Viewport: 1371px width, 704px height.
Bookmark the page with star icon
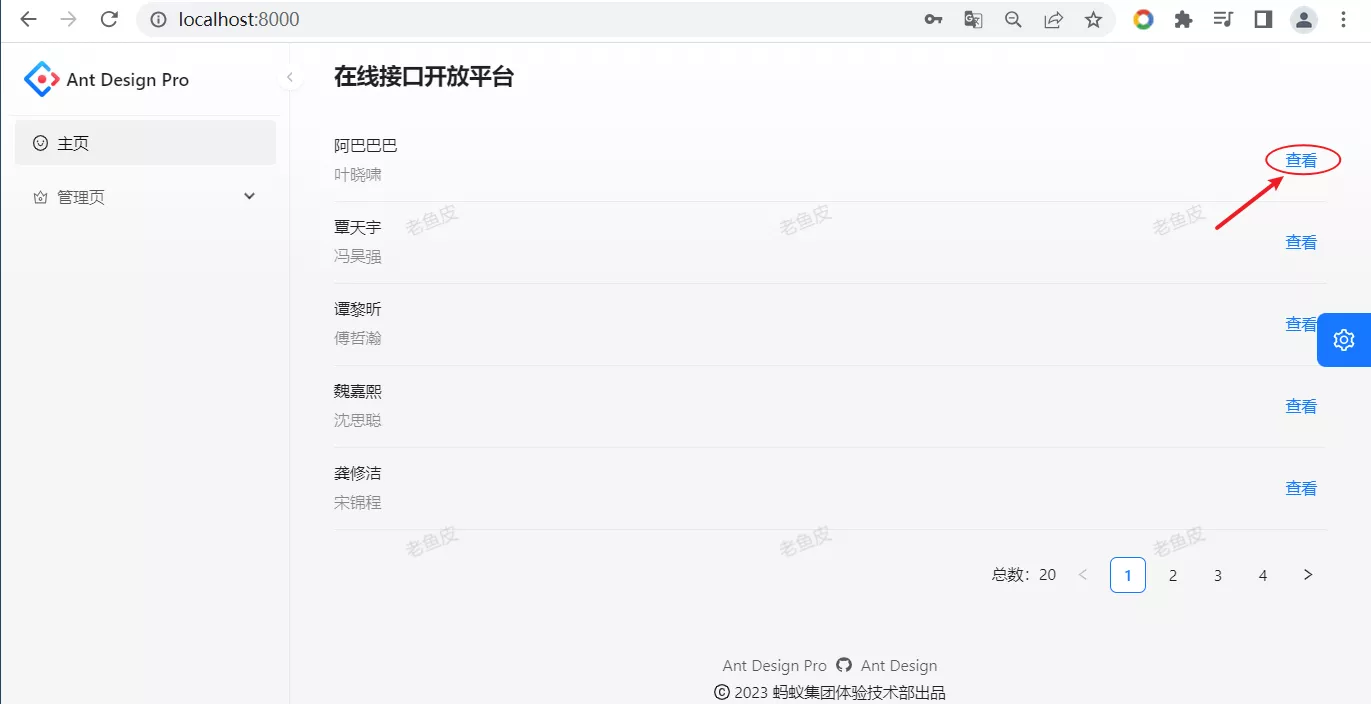(x=1093, y=19)
